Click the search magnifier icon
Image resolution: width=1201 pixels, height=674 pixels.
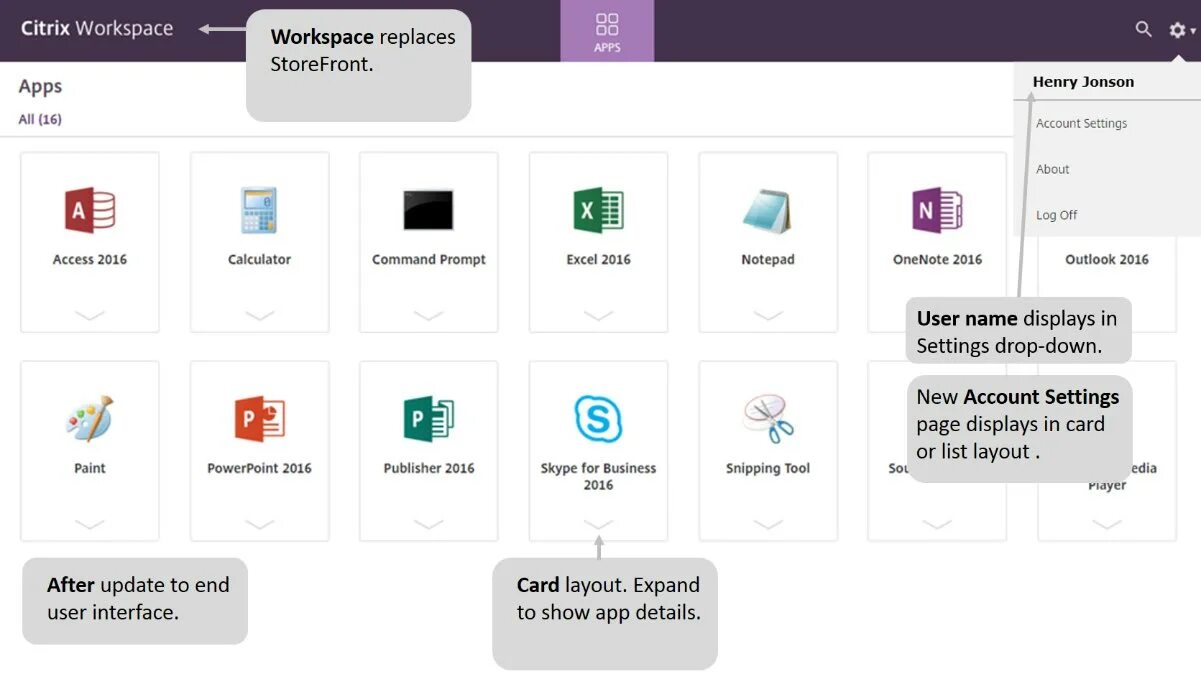[1144, 30]
